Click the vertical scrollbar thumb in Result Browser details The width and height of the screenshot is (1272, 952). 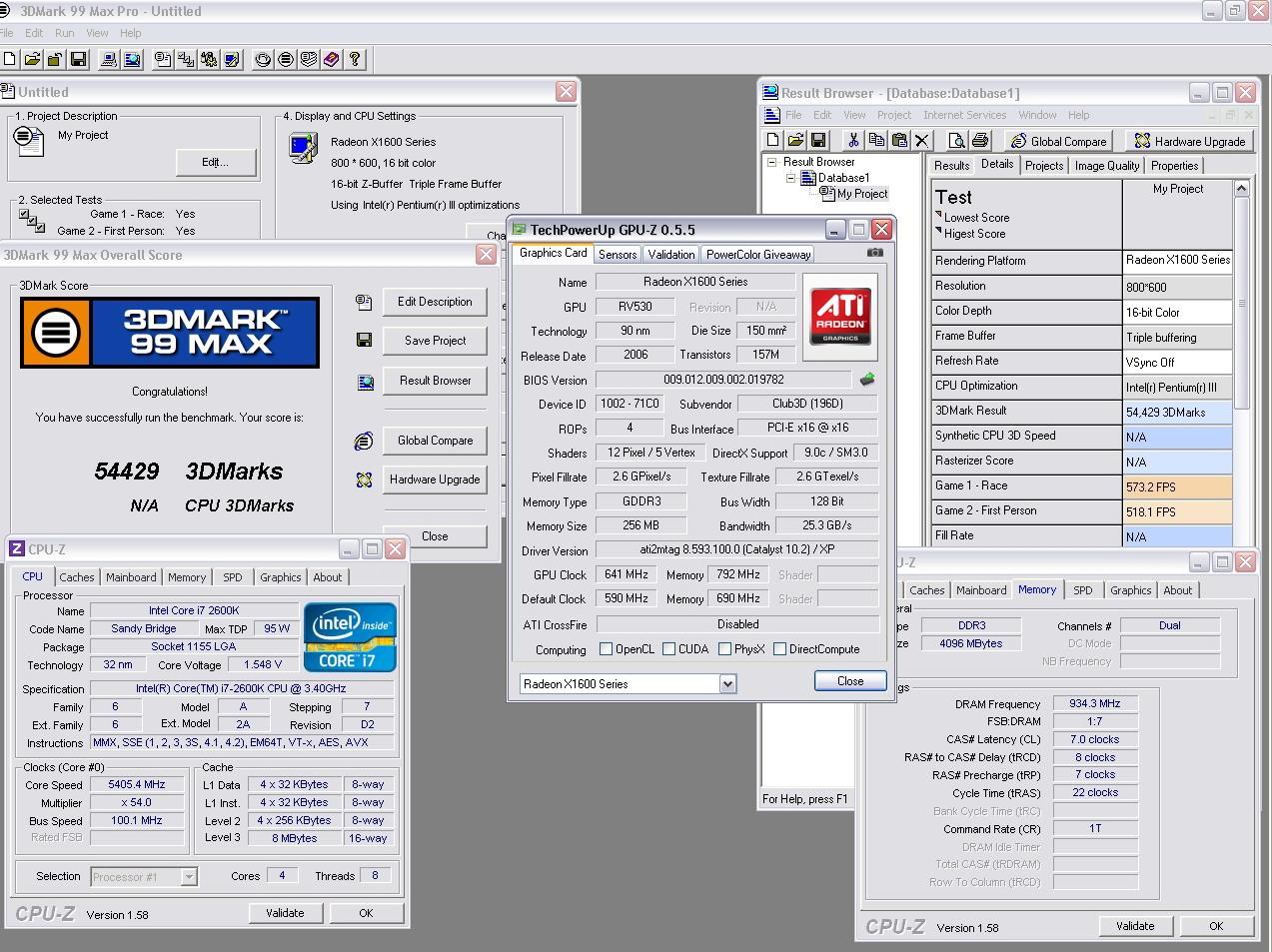coord(1241,303)
